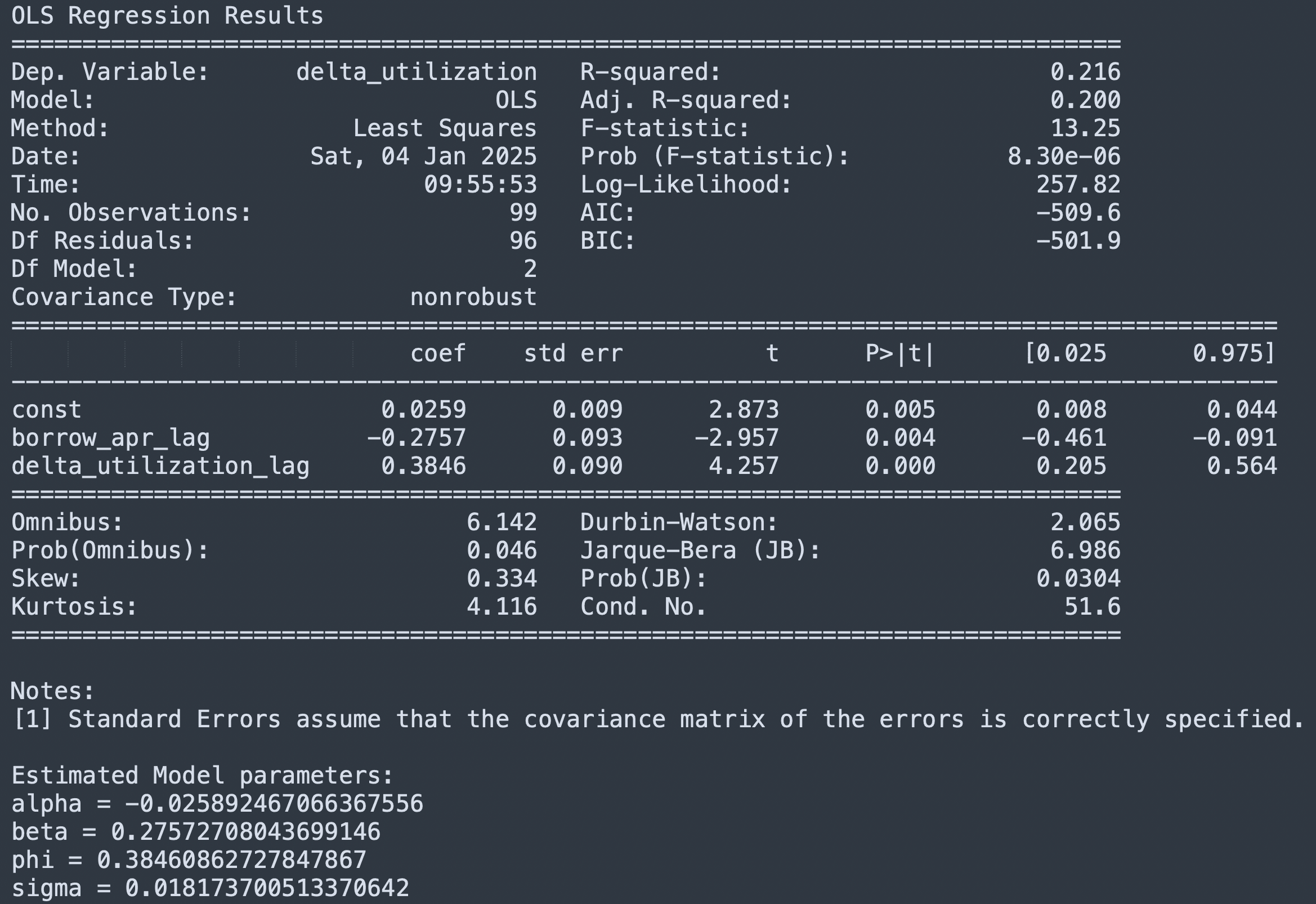Click the "coef" column header
Screen dimensions: 1316x904
tap(438, 353)
